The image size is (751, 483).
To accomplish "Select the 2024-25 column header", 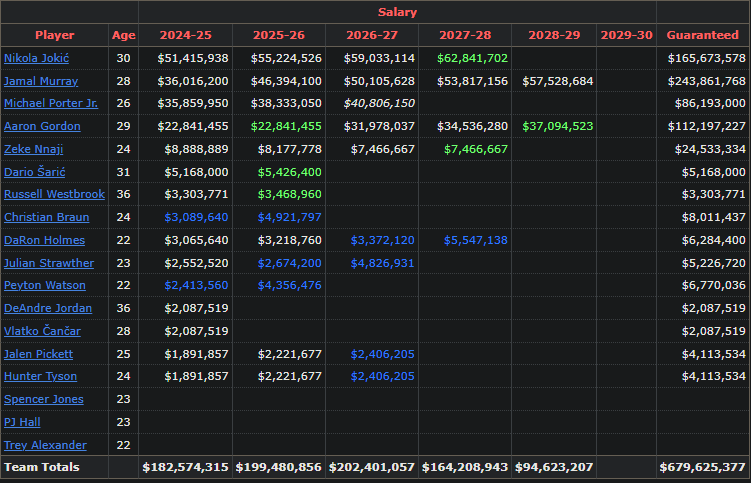I will click(x=185, y=35).
